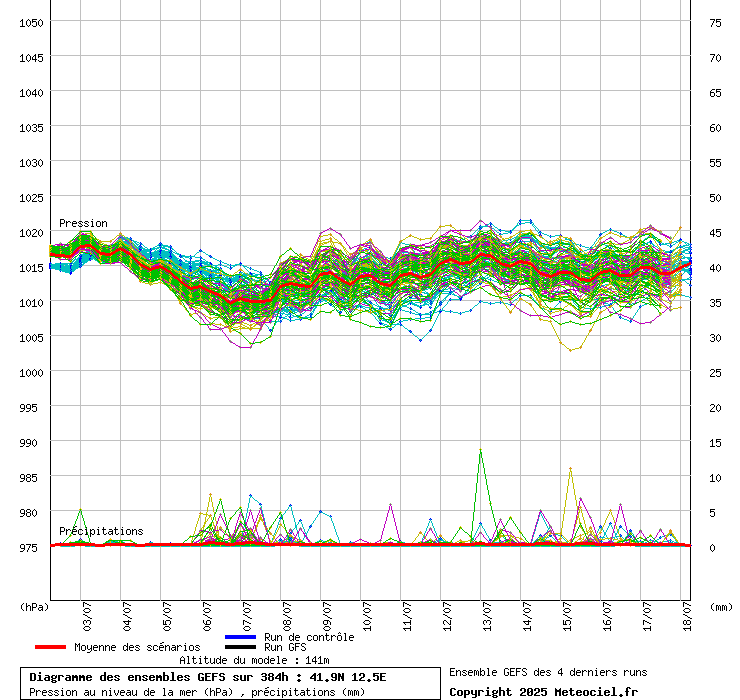Click the 75 precipitation axis value
740x700 pixels.
point(715,23)
